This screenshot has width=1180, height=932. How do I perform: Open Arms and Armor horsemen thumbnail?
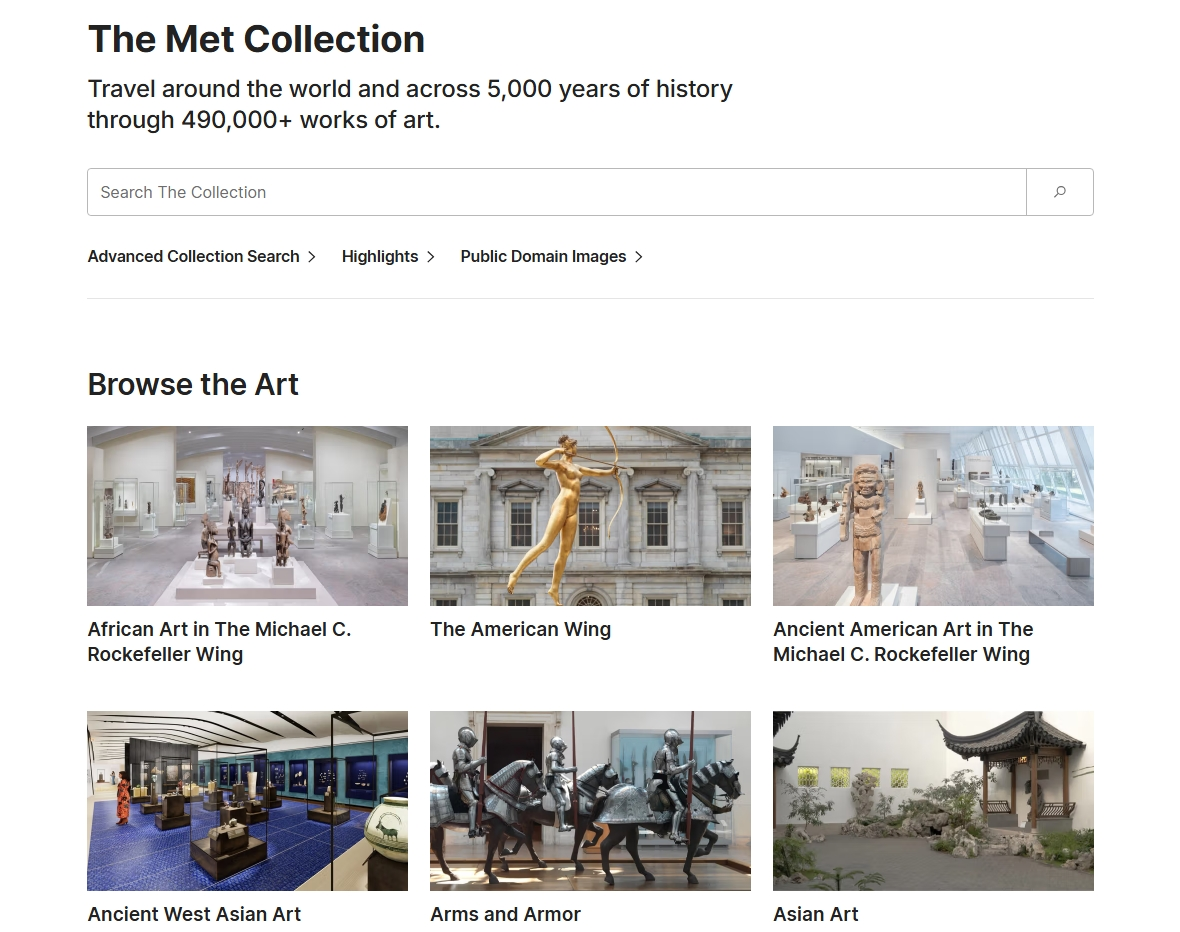pos(590,800)
